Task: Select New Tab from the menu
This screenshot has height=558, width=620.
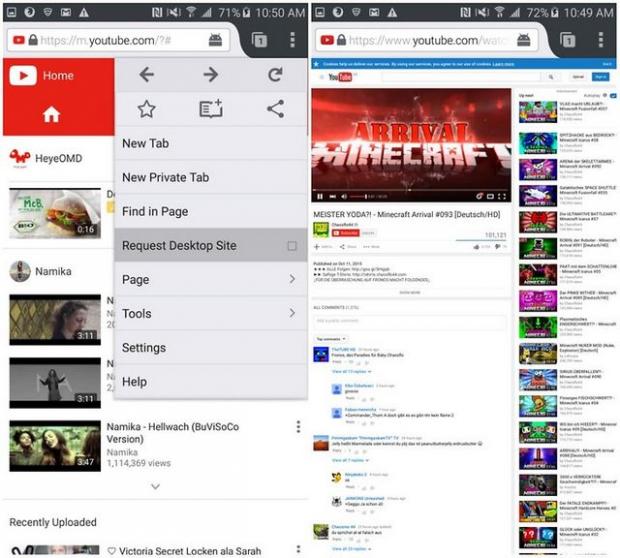Action: click(146, 143)
